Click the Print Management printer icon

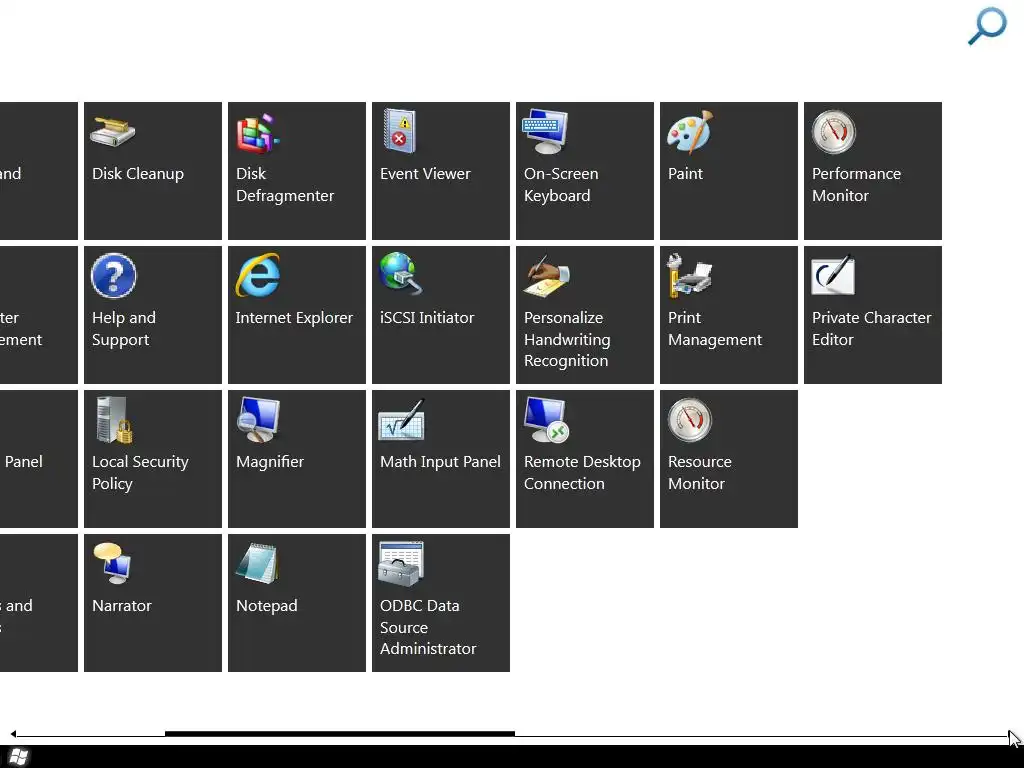[x=689, y=276]
